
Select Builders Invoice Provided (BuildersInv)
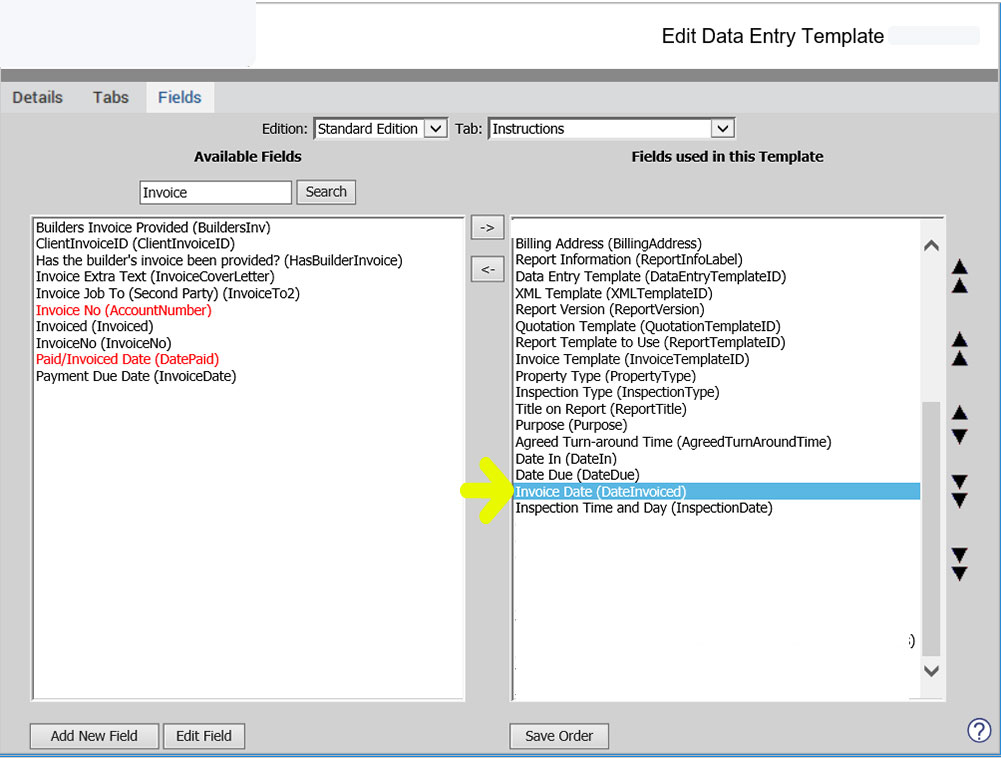pyautogui.click(x=153, y=227)
